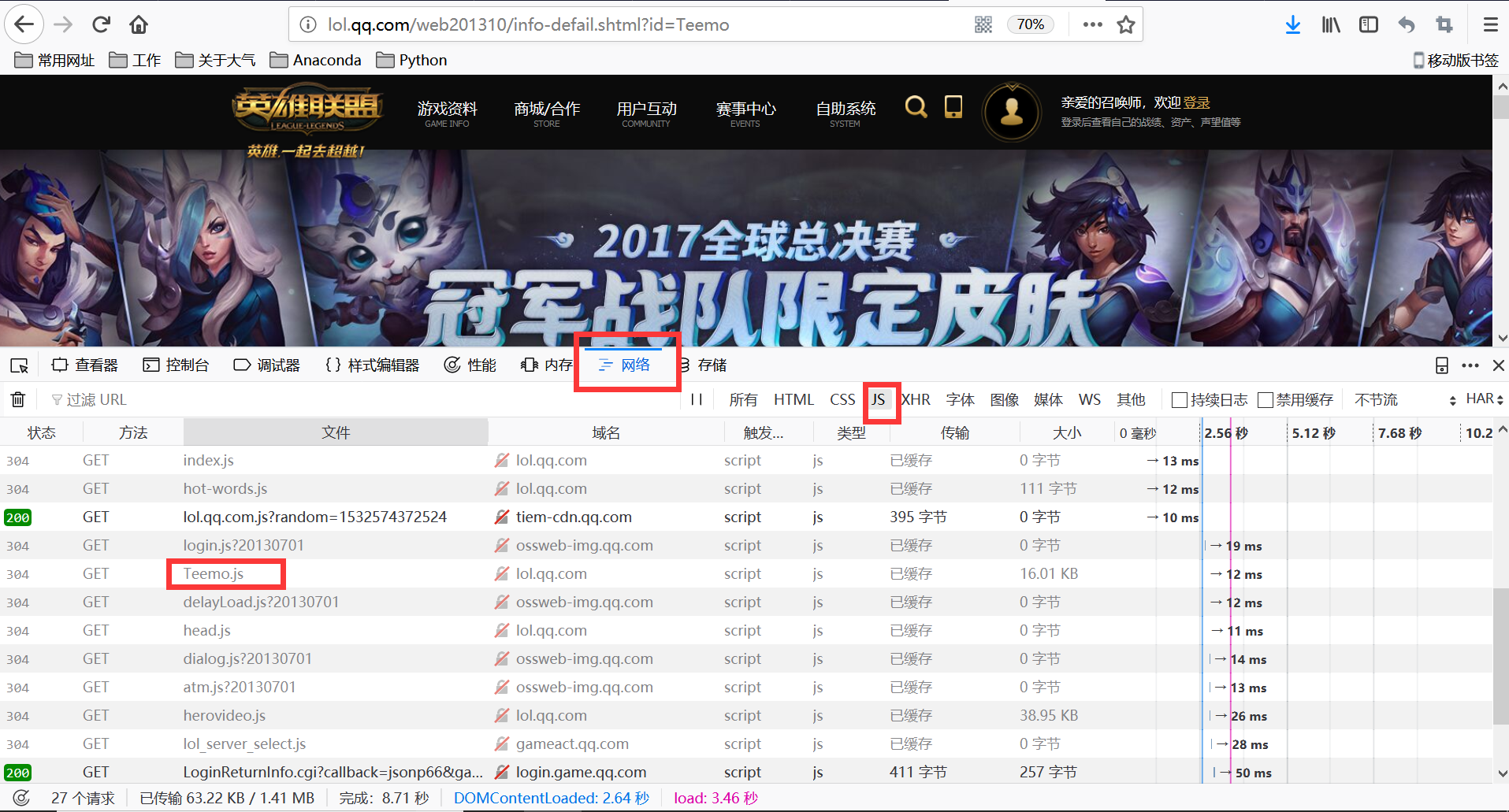Show site information icon in address bar
Image resolution: width=1509 pixels, height=812 pixels.
[308, 24]
